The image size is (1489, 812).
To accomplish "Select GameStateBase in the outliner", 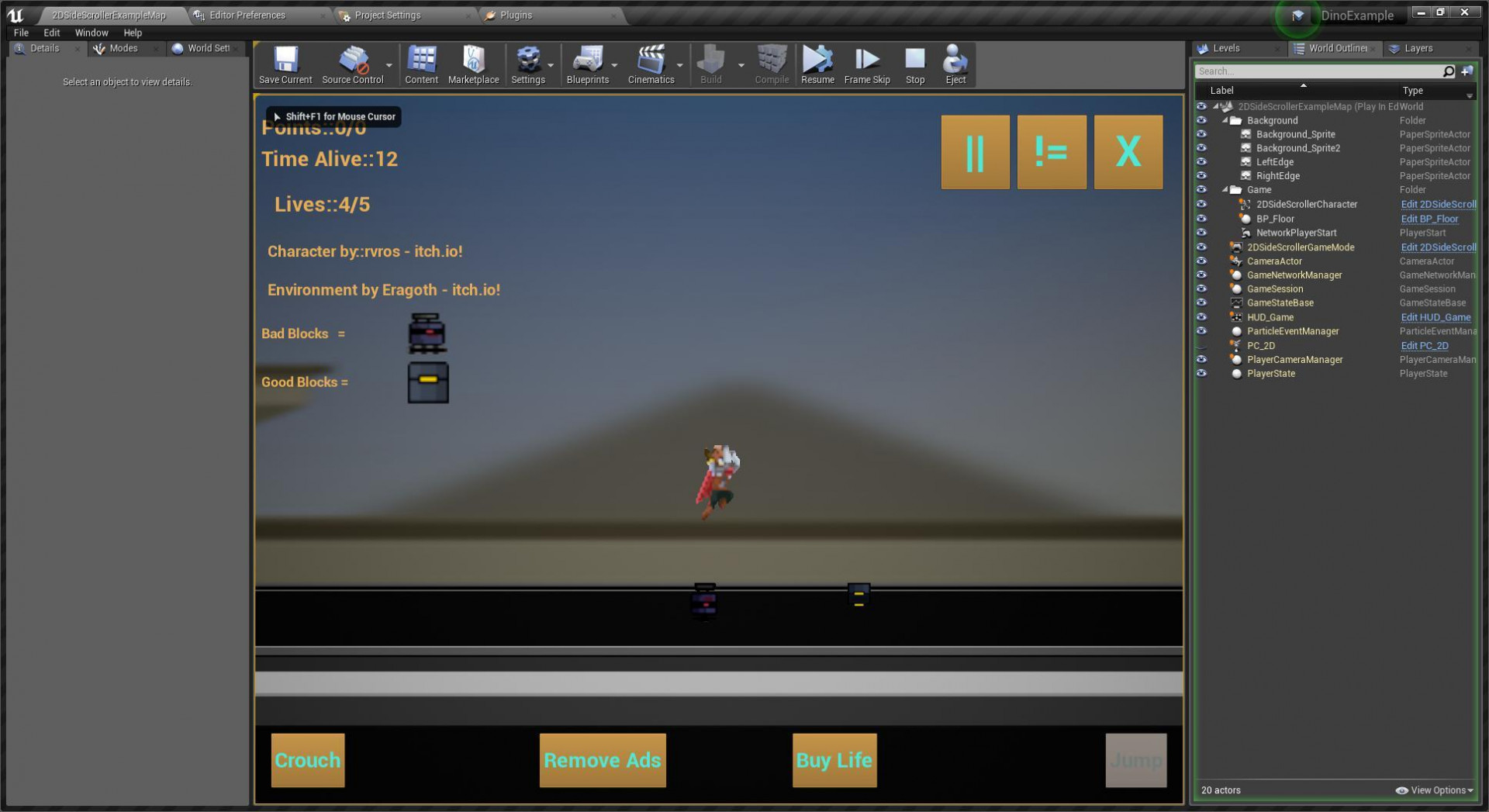I will [1280, 303].
